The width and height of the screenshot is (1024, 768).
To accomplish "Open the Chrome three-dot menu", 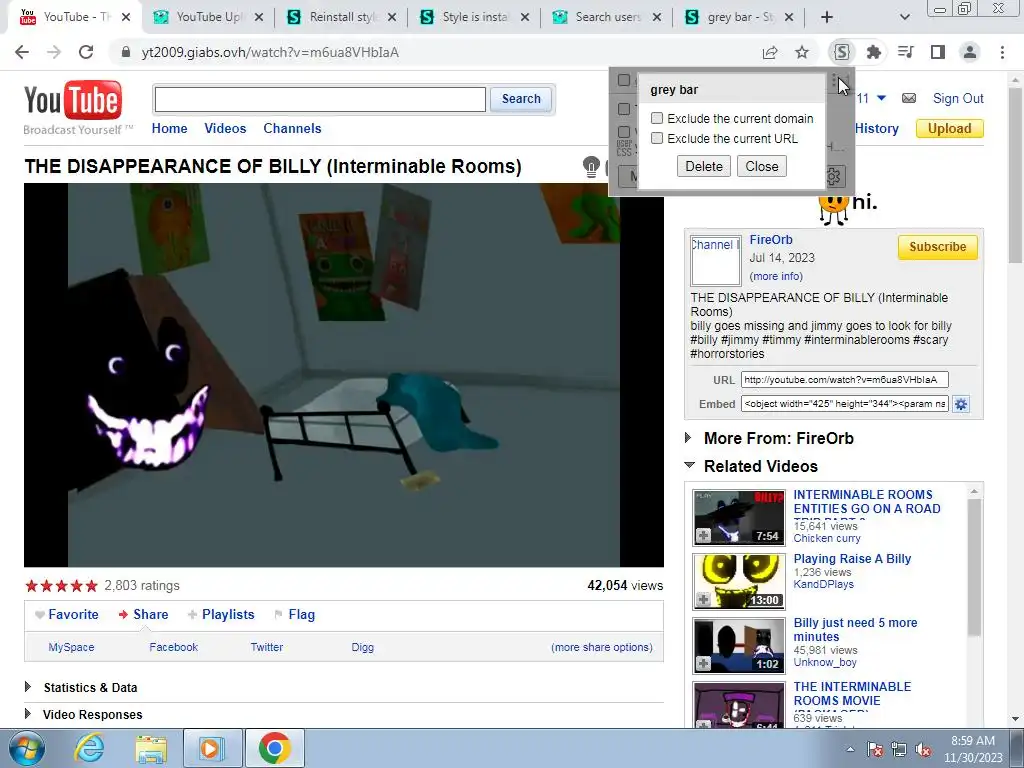I will point(1002,52).
